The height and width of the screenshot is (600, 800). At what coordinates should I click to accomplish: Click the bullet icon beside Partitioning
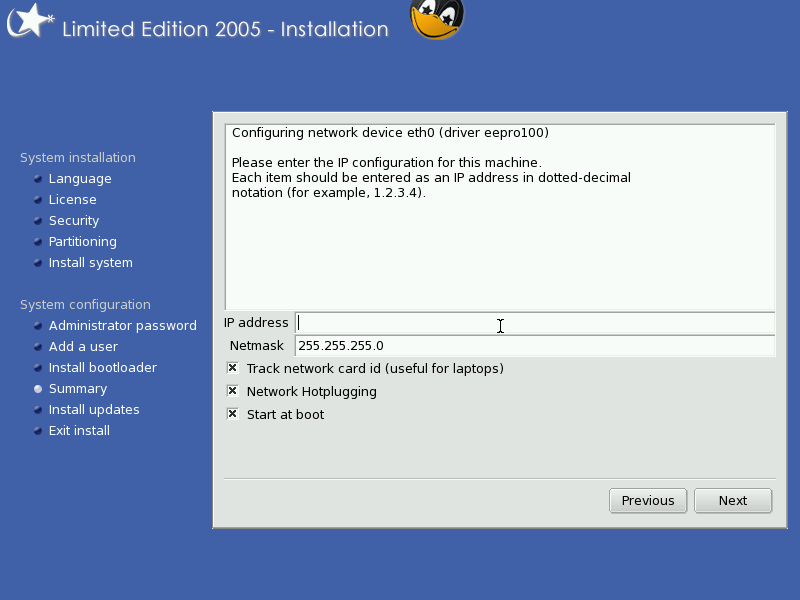point(38,241)
